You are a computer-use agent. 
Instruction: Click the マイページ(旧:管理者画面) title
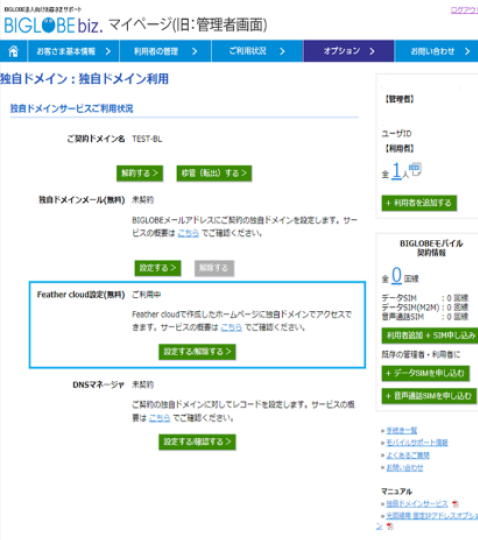[188, 25]
